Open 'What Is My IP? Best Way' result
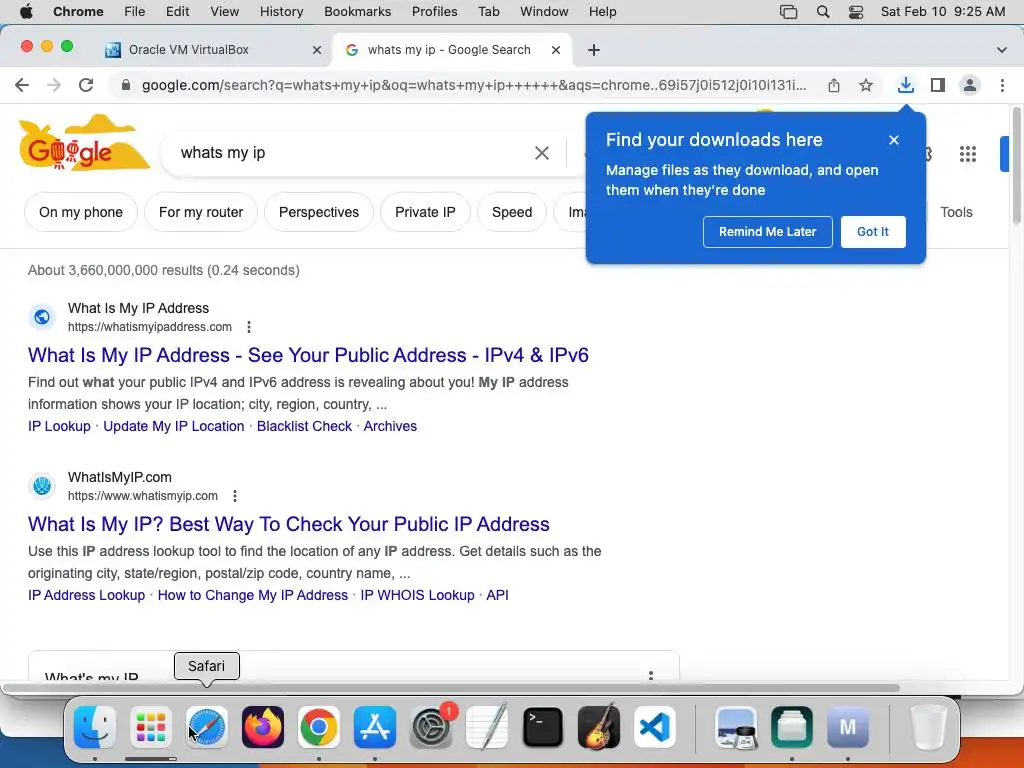Viewport: 1024px width, 768px height. 289,524
